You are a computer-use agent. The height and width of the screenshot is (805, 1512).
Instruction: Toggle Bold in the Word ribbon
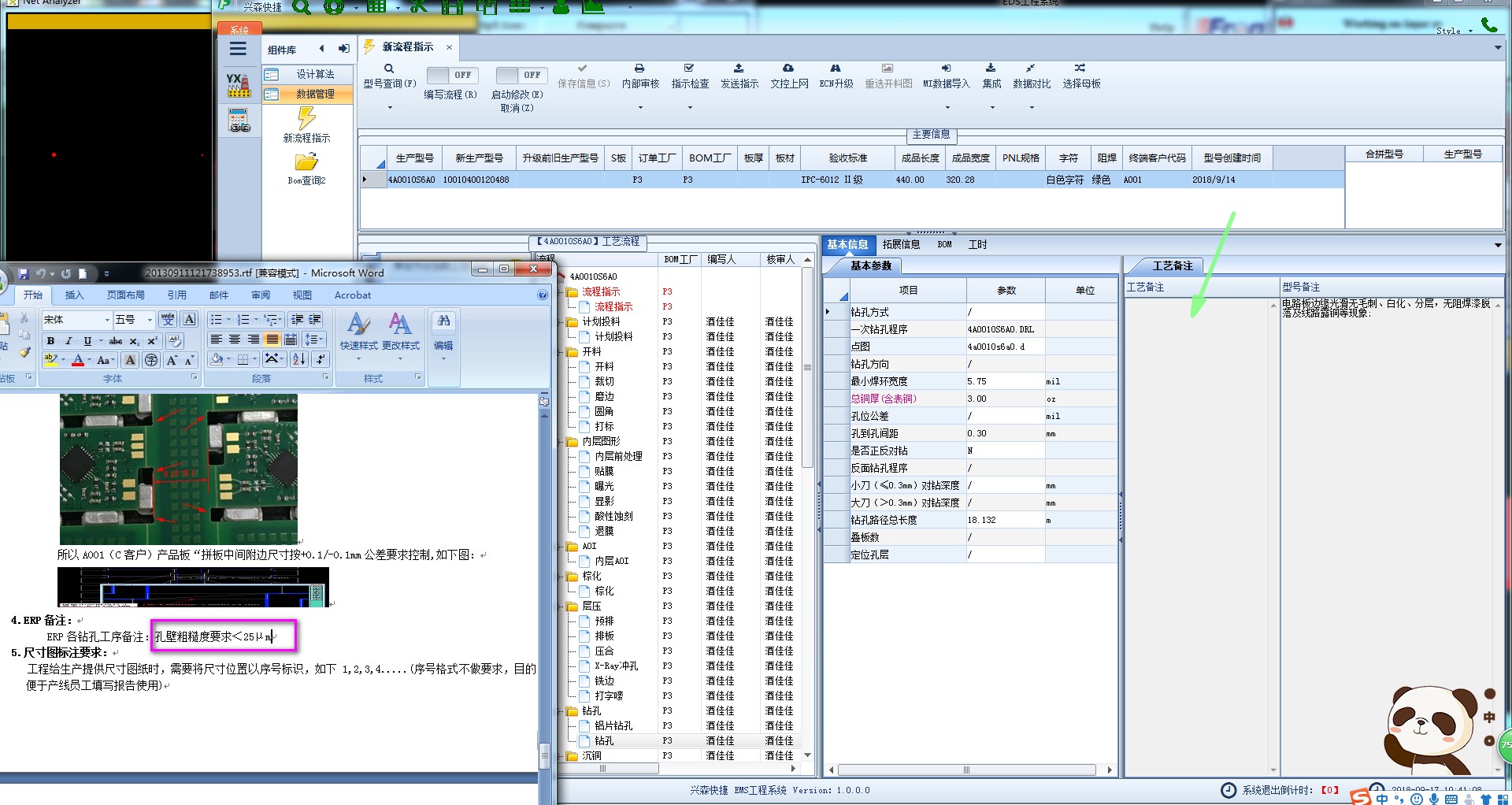[50, 341]
